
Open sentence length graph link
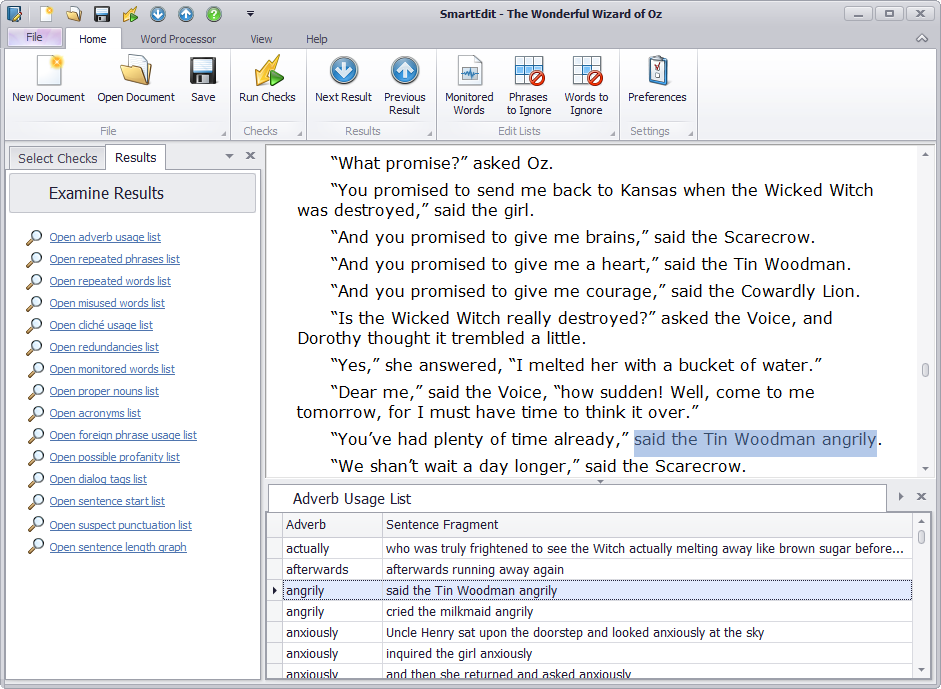(x=118, y=547)
